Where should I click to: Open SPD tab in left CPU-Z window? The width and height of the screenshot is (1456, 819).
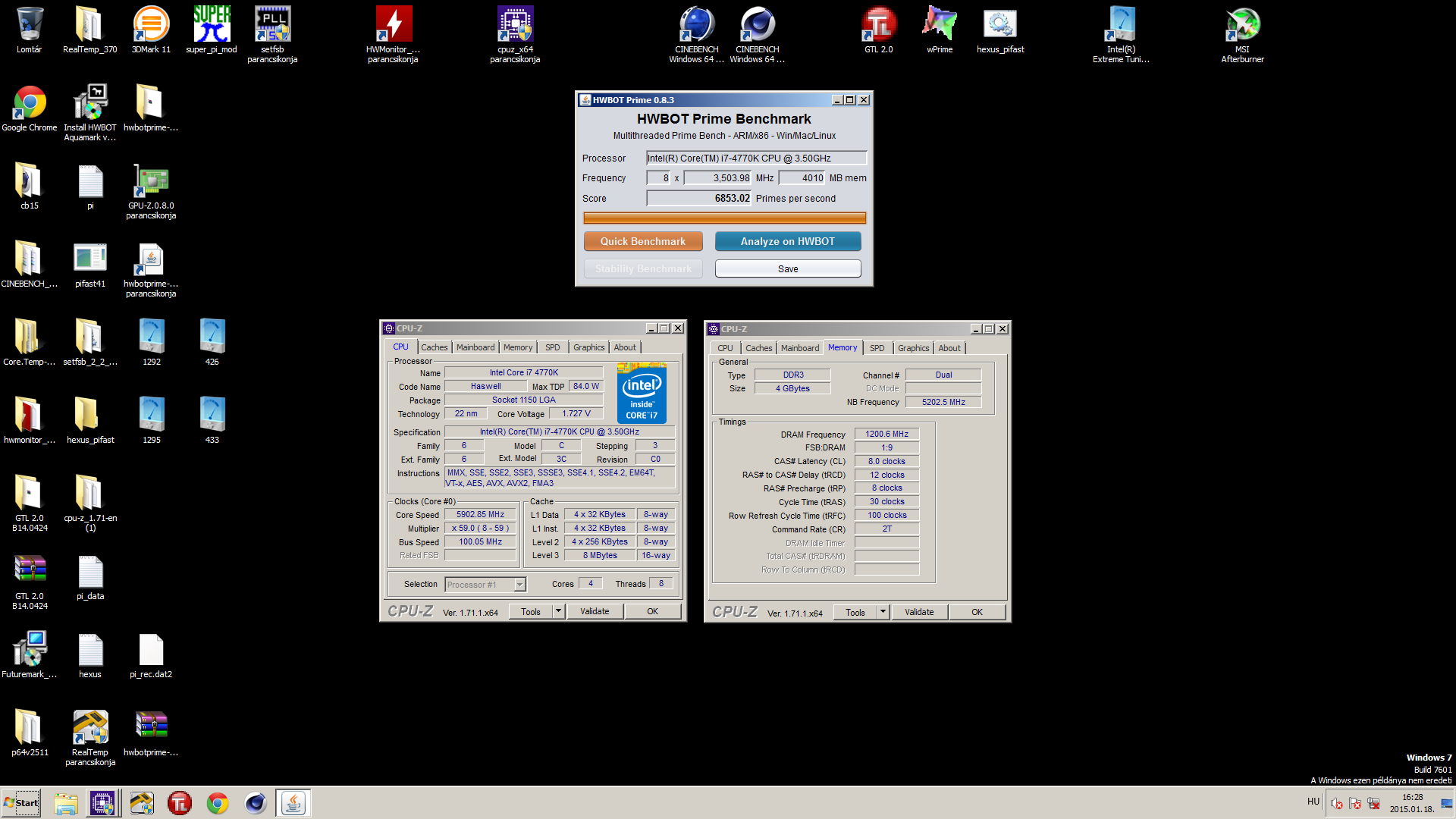tap(553, 347)
